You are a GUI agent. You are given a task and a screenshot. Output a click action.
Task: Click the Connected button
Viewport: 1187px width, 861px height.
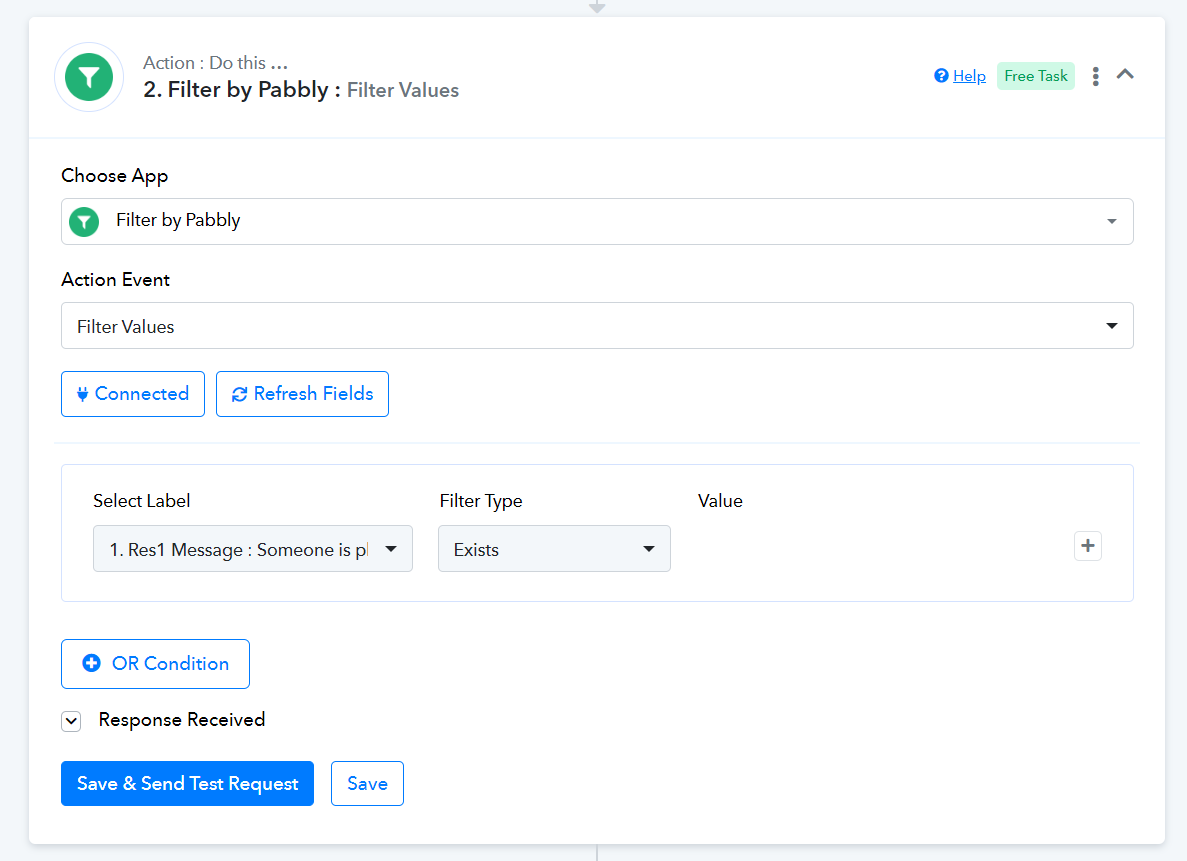(132, 394)
